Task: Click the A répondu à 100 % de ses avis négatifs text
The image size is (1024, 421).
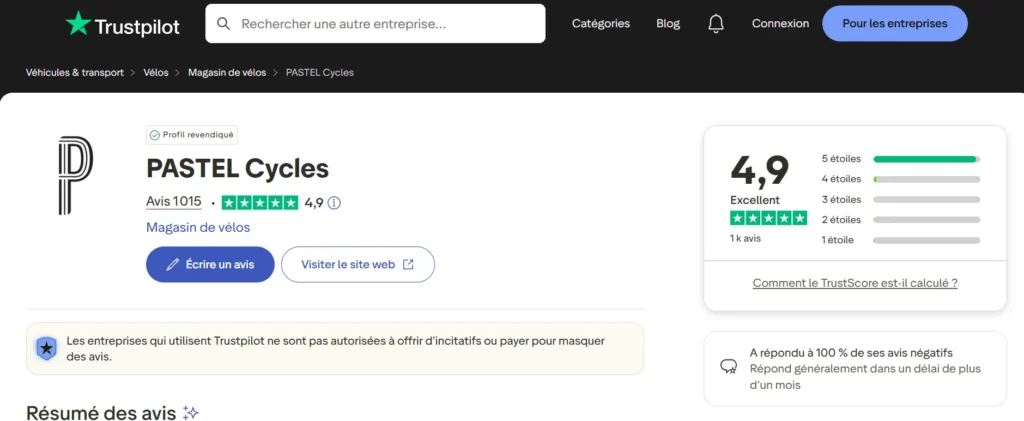Action: tap(851, 352)
